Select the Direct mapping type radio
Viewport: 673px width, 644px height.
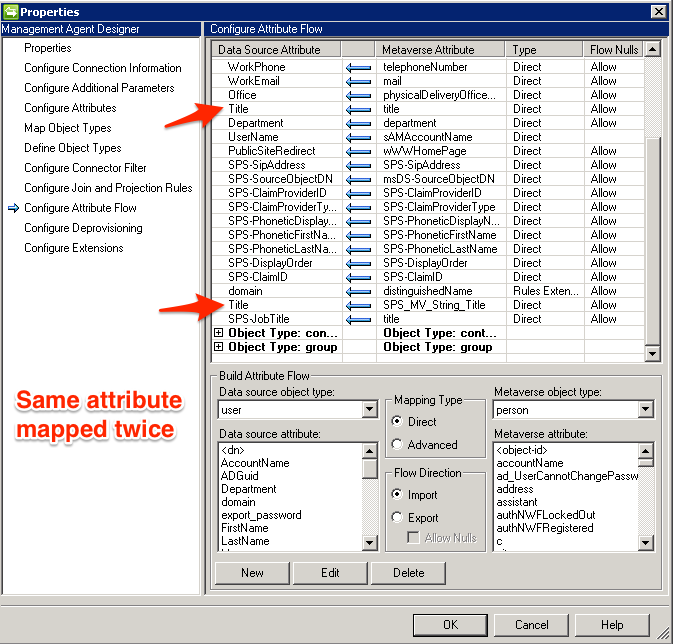coord(397,422)
